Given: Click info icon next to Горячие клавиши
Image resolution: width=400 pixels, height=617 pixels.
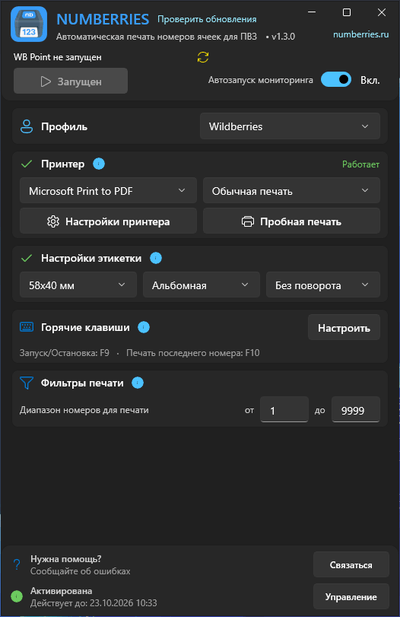Looking at the screenshot, I should pos(144,327).
